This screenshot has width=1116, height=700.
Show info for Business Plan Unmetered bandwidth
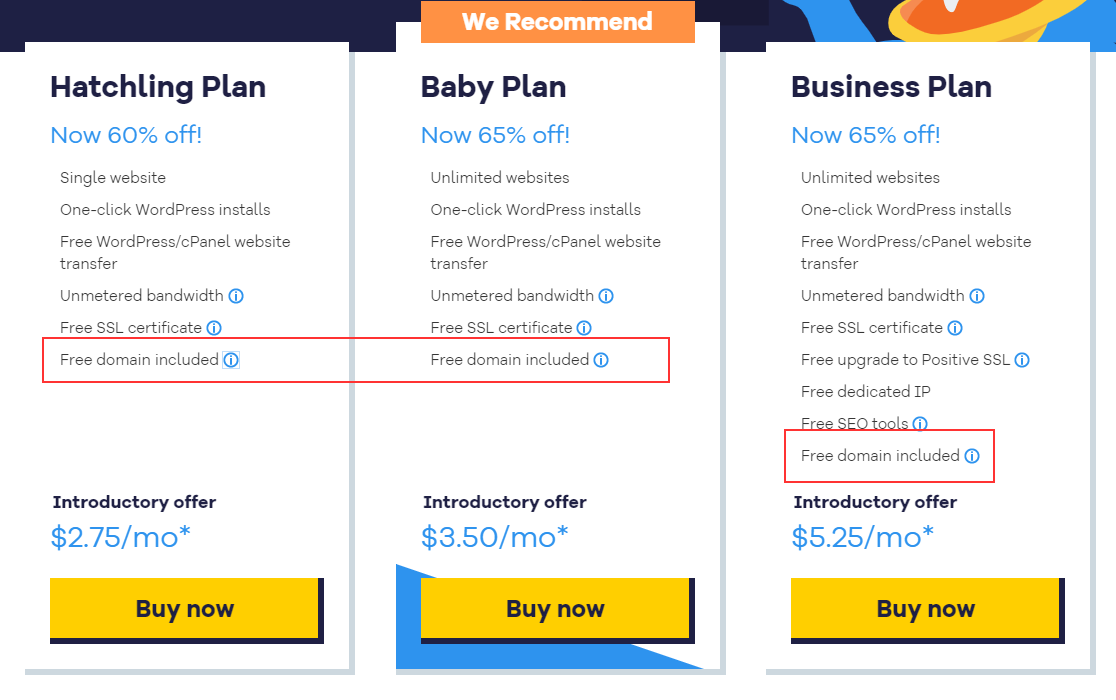click(977, 296)
